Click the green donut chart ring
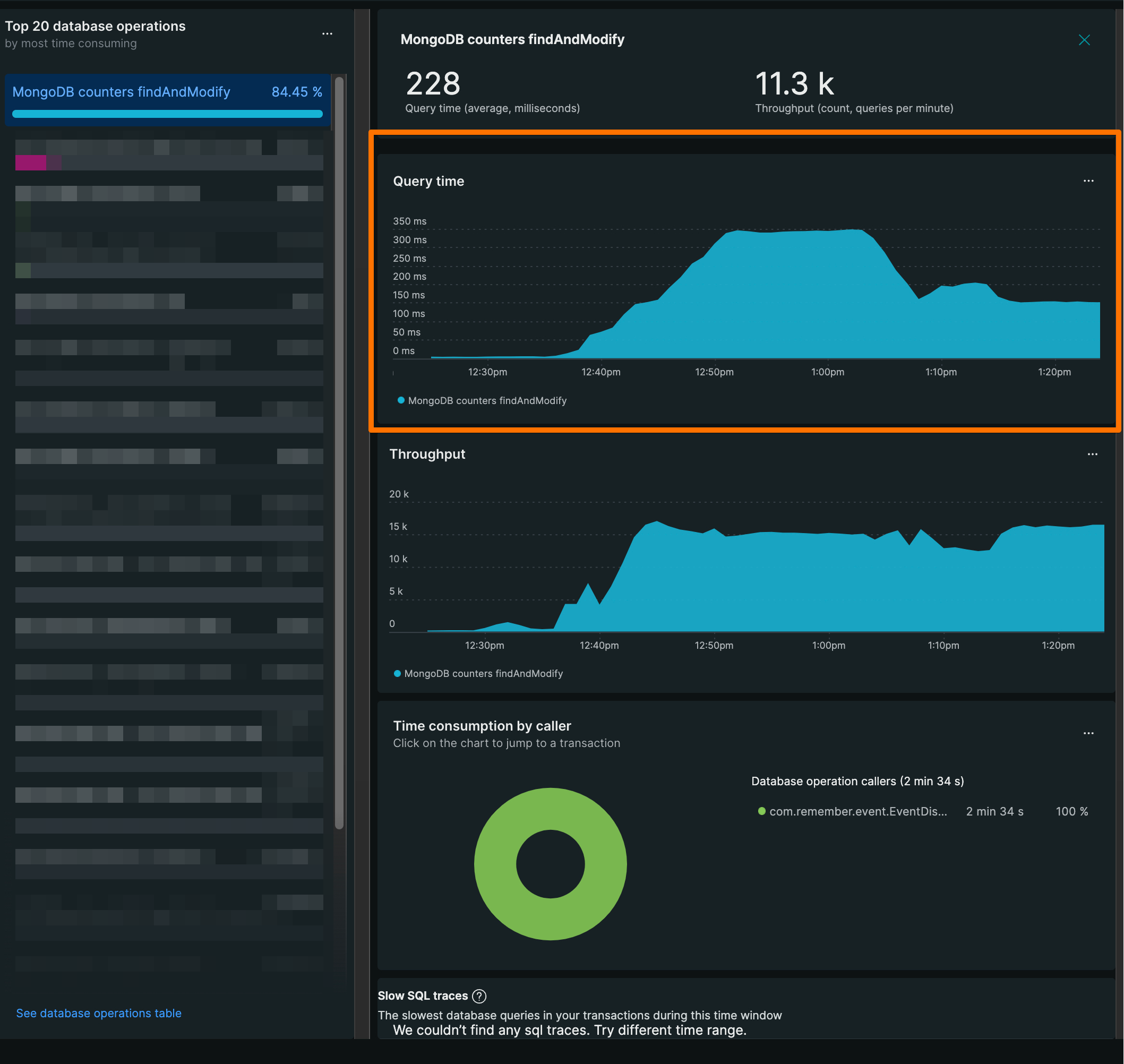This screenshot has height=1064, width=1124. (494, 864)
